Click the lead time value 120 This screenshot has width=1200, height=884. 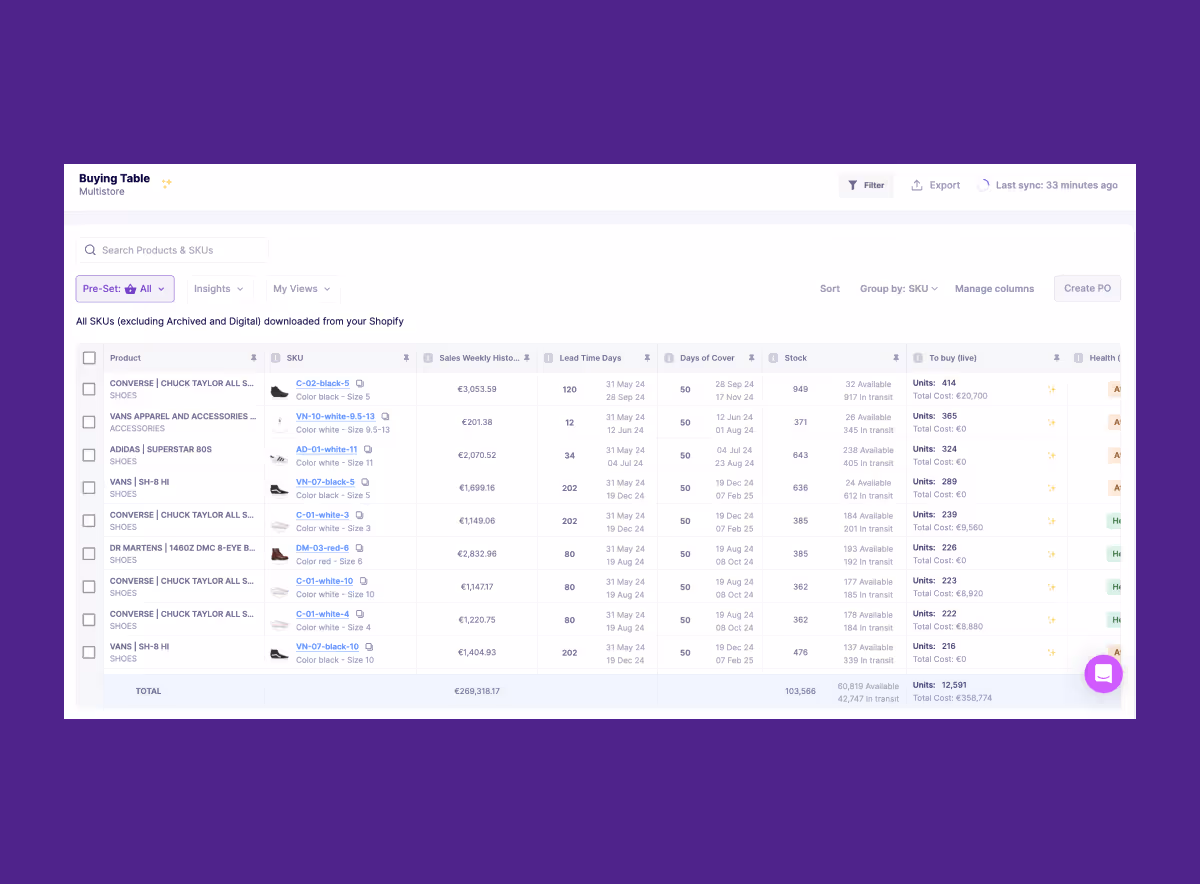569,389
